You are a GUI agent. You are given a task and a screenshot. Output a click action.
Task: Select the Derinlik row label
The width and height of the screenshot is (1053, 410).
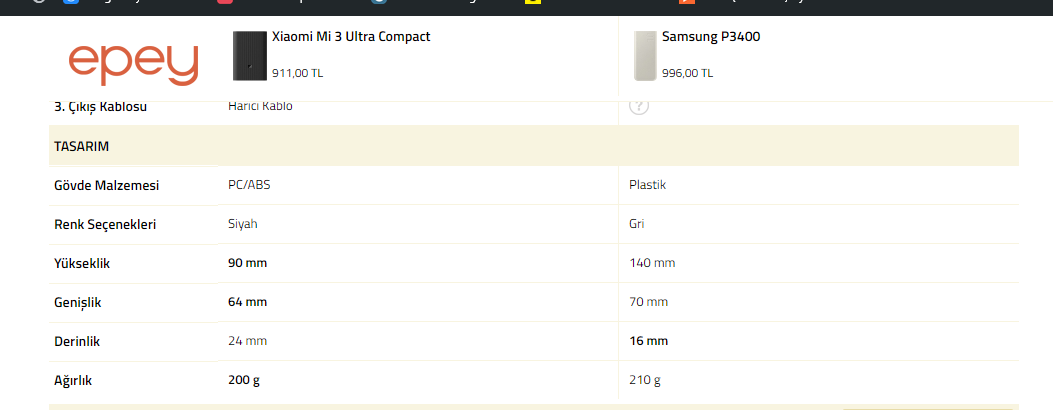tap(77, 341)
